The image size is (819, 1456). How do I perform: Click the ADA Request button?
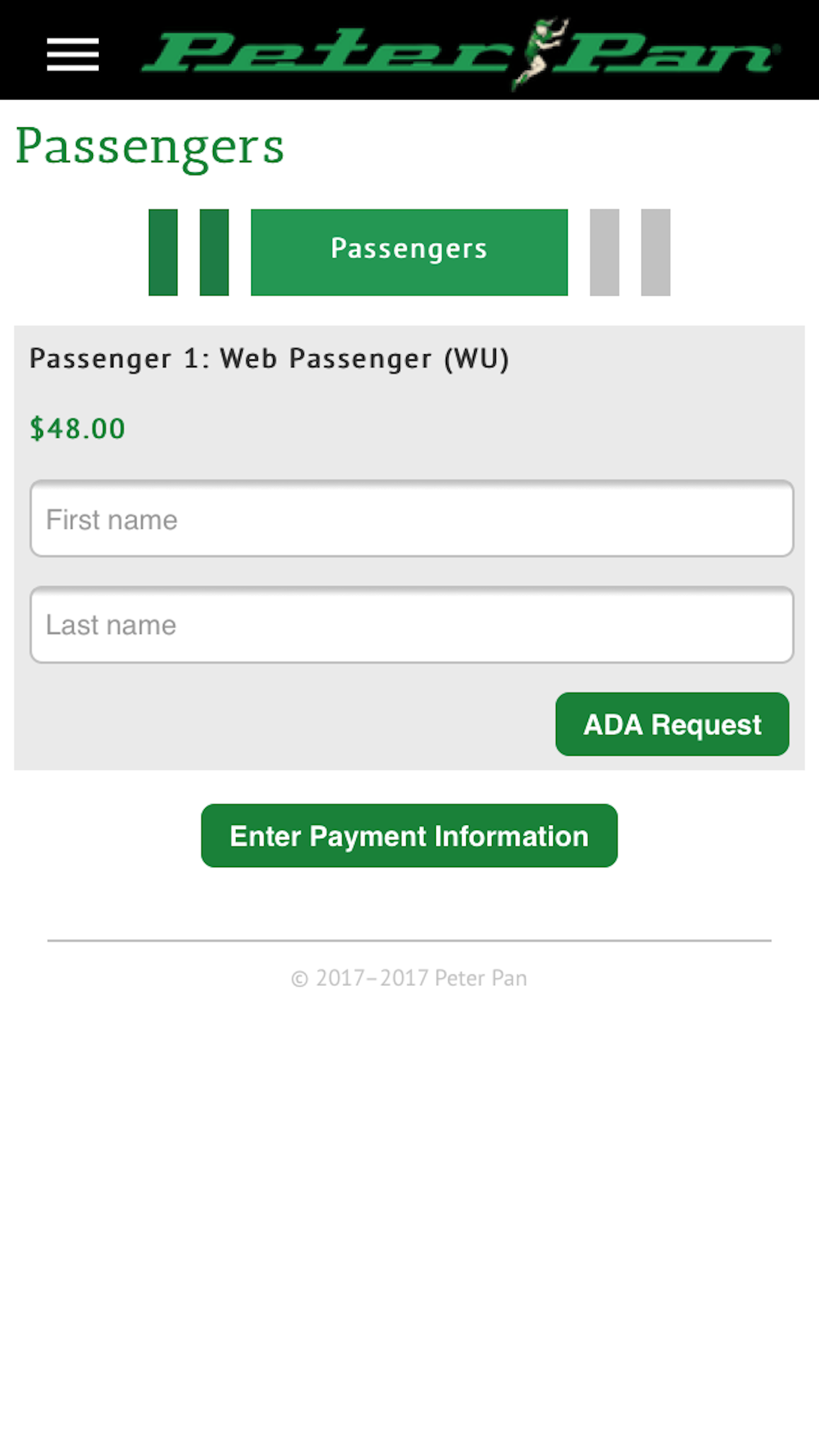pyautogui.click(x=672, y=724)
